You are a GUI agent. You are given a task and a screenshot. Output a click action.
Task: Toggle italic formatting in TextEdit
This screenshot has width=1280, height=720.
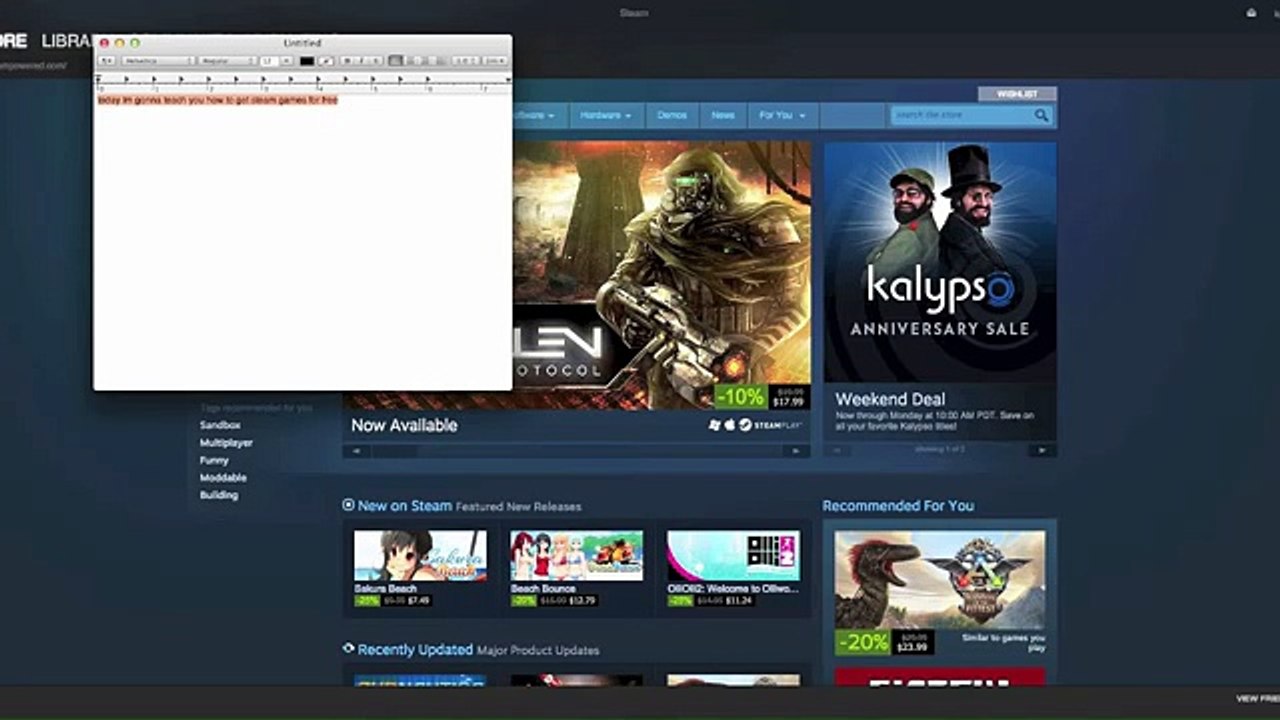tap(360, 61)
